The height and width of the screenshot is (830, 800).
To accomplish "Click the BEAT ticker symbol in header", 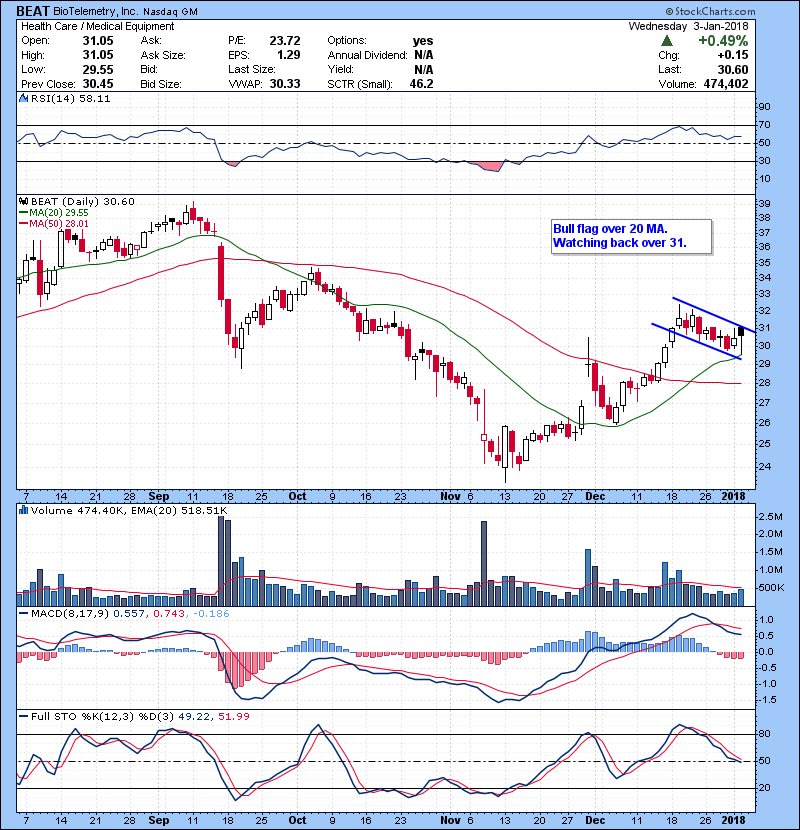I will (33, 11).
